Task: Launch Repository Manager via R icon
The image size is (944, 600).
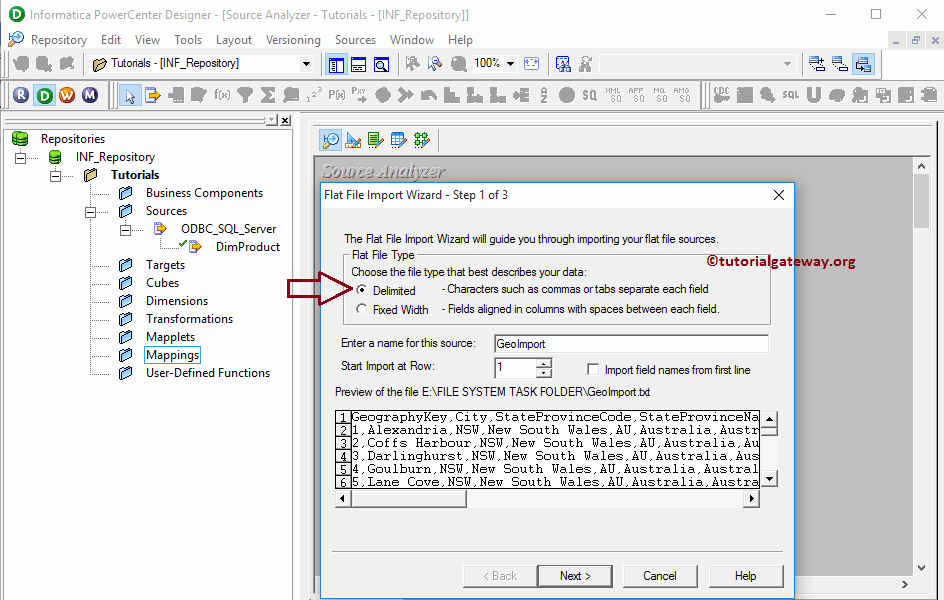Action: (x=21, y=95)
